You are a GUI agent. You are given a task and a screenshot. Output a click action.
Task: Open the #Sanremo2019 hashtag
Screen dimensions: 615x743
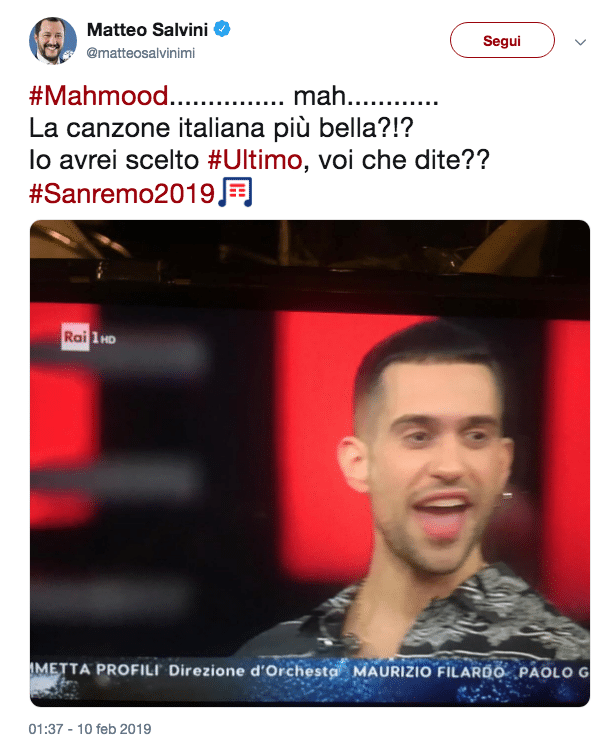tap(122, 193)
